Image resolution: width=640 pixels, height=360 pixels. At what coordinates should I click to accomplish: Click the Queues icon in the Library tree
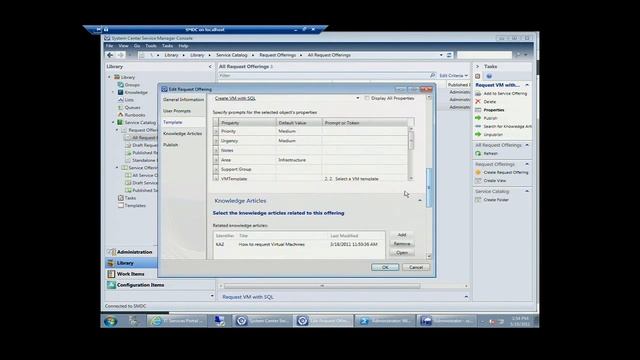121,107
